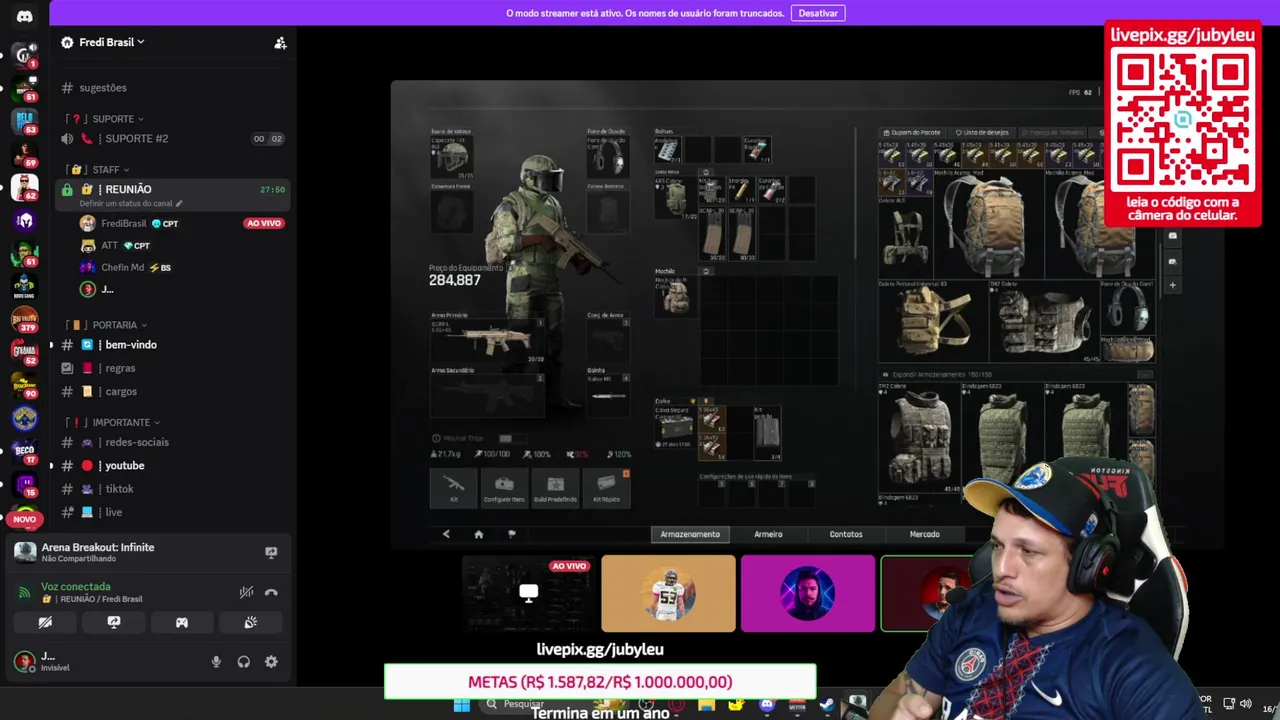Toggle noise suppression in voice panel
Screen dimensions: 1280x720
click(x=246, y=592)
